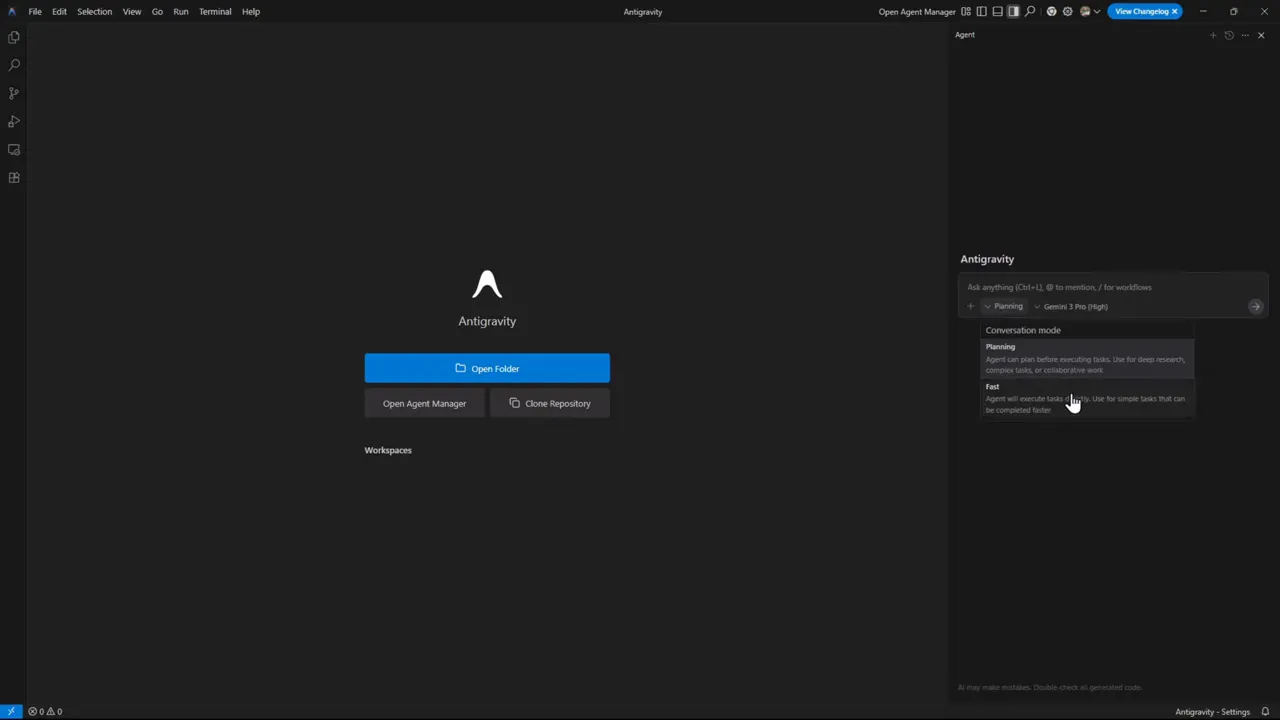Open the Explorer in the activity bar
1280x720 pixels.
point(13,36)
